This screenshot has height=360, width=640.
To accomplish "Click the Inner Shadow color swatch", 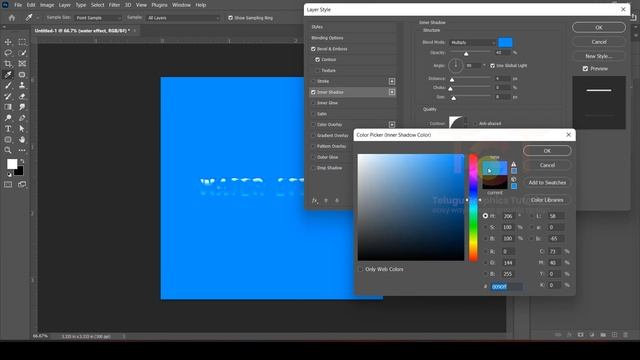I will 505,42.
